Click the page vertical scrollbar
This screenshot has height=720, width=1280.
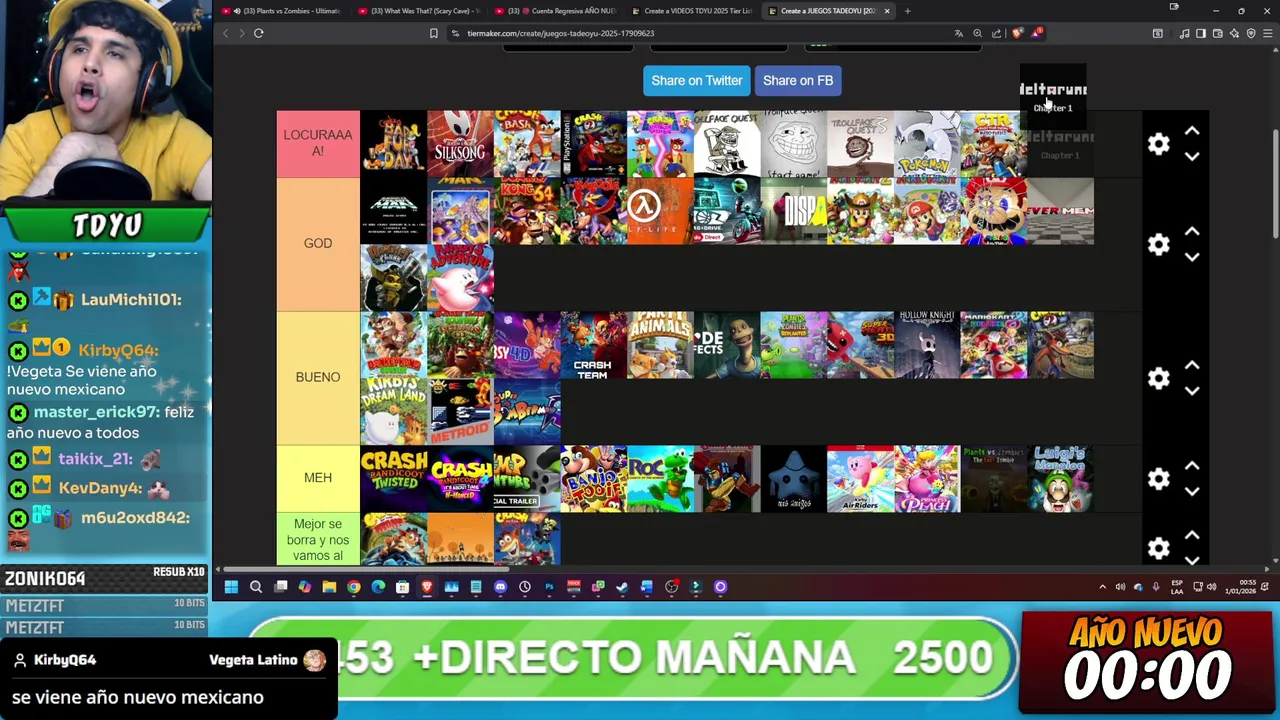click(1275, 184)
